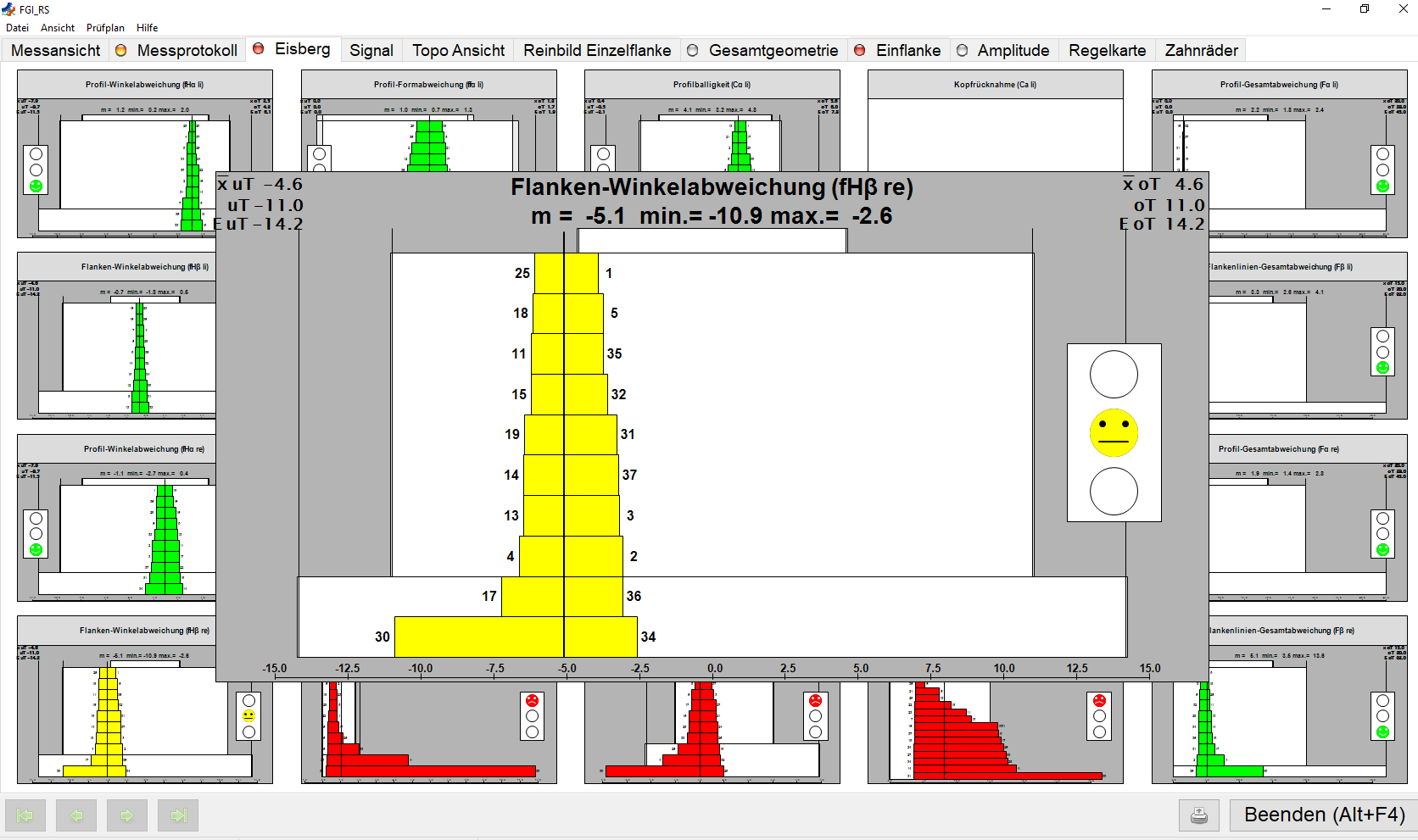Jump to the first page arrow button
The image size is (1418, 840).
25,815
